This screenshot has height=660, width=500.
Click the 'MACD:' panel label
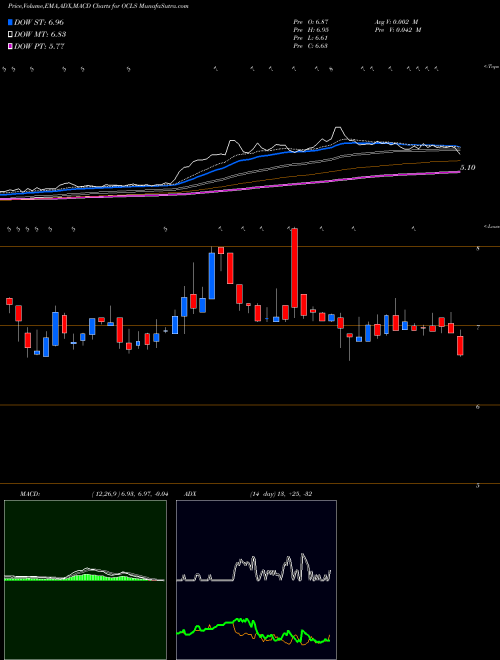30,494
